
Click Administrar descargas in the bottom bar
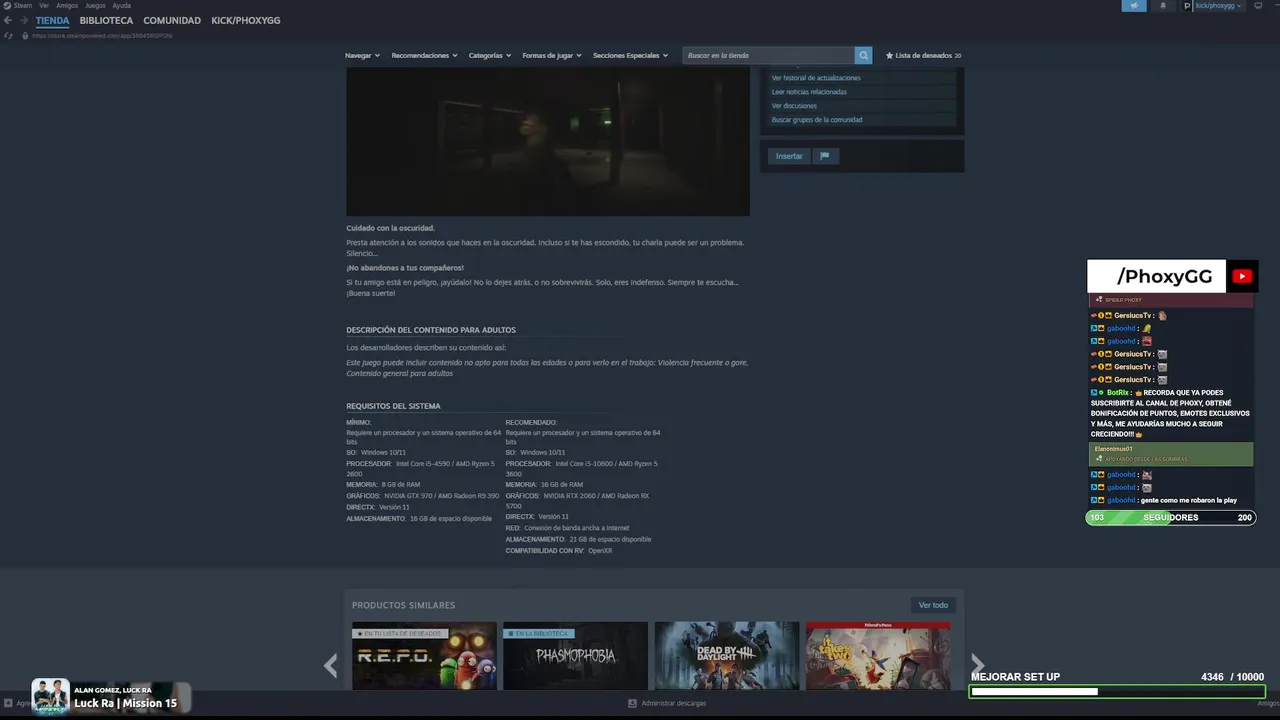click(673, 703)
